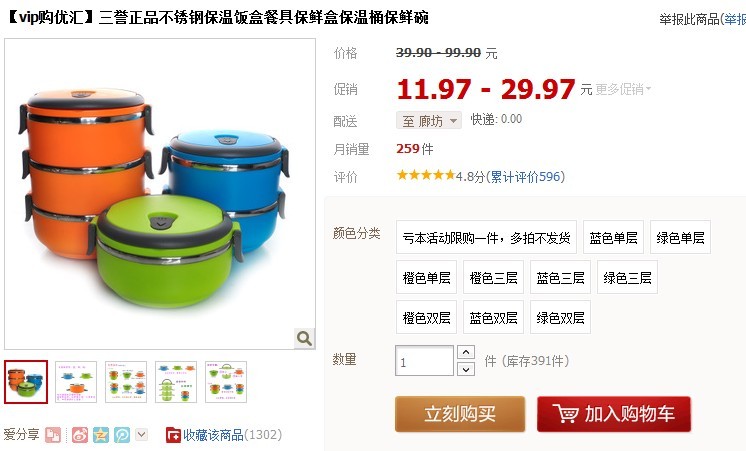Image resolution: width=746 pixels, height=451 pixels.
Task: Share via the blue circular icon
Action: [x=122, y=435]
